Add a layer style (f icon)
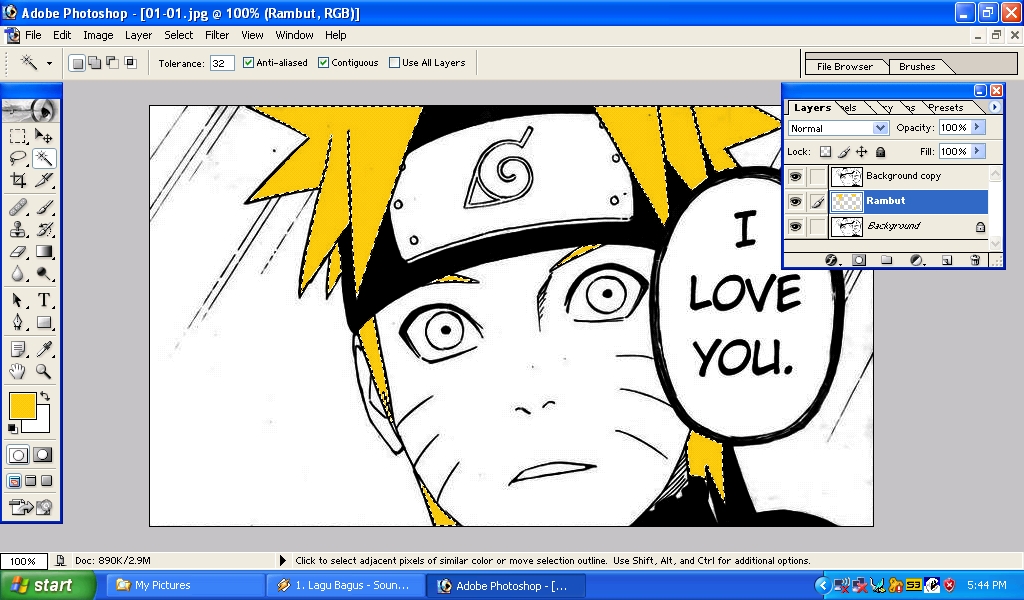This screenshot has width=1024, height=600. click(x=831, y=260)
